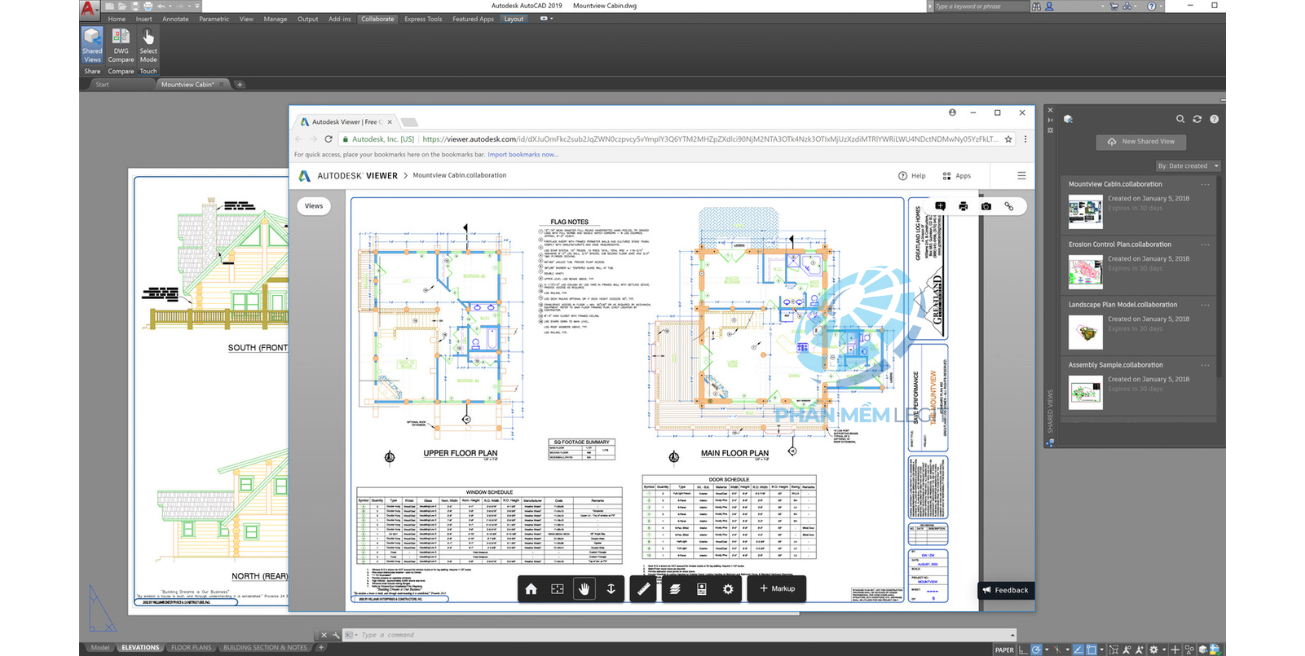Click the Plot printer icon in quick access toolbar
The width and height of the screenshot is (1305, 656).
click(149, 6)
